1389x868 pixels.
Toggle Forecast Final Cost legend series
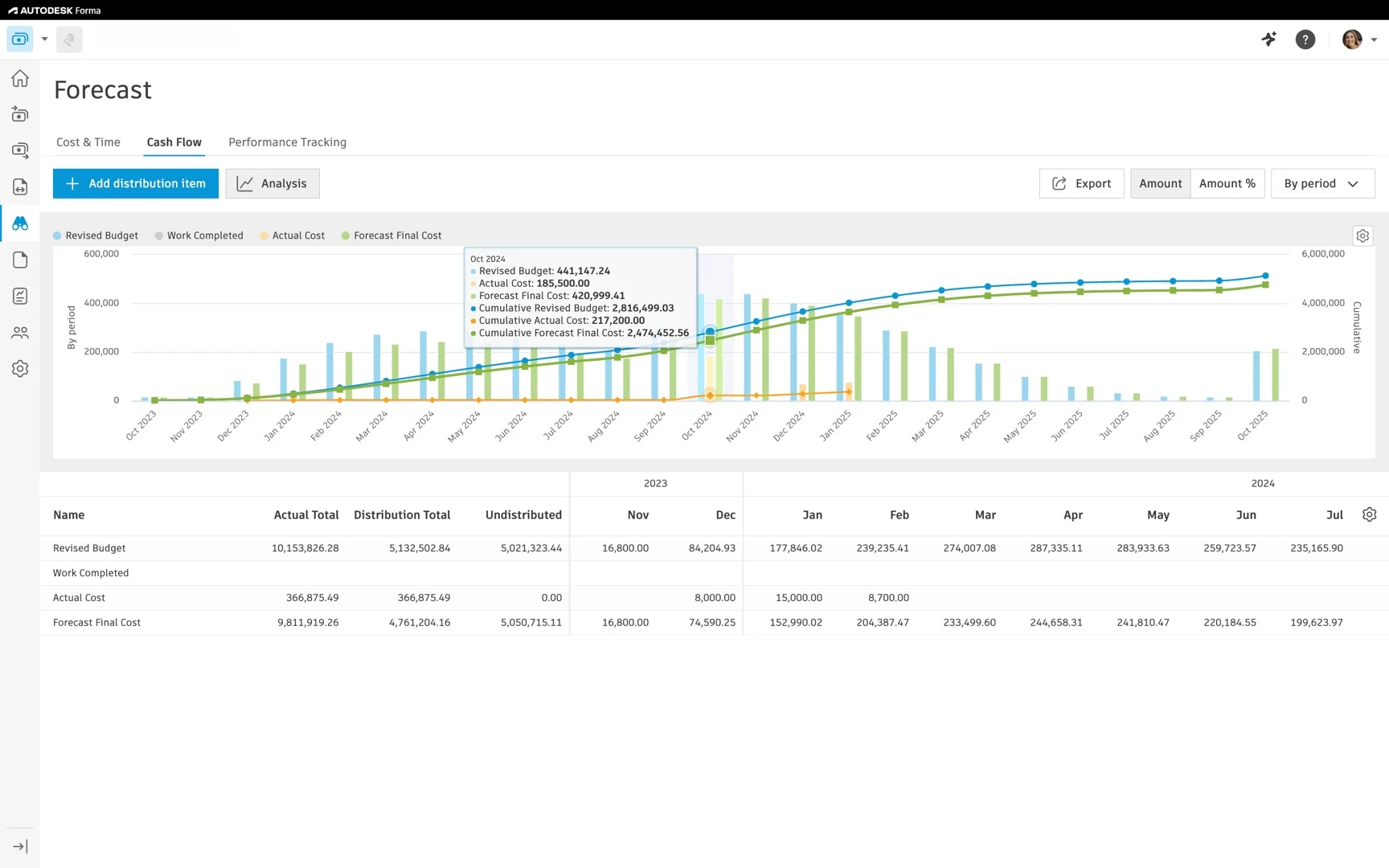click(391, 235)
